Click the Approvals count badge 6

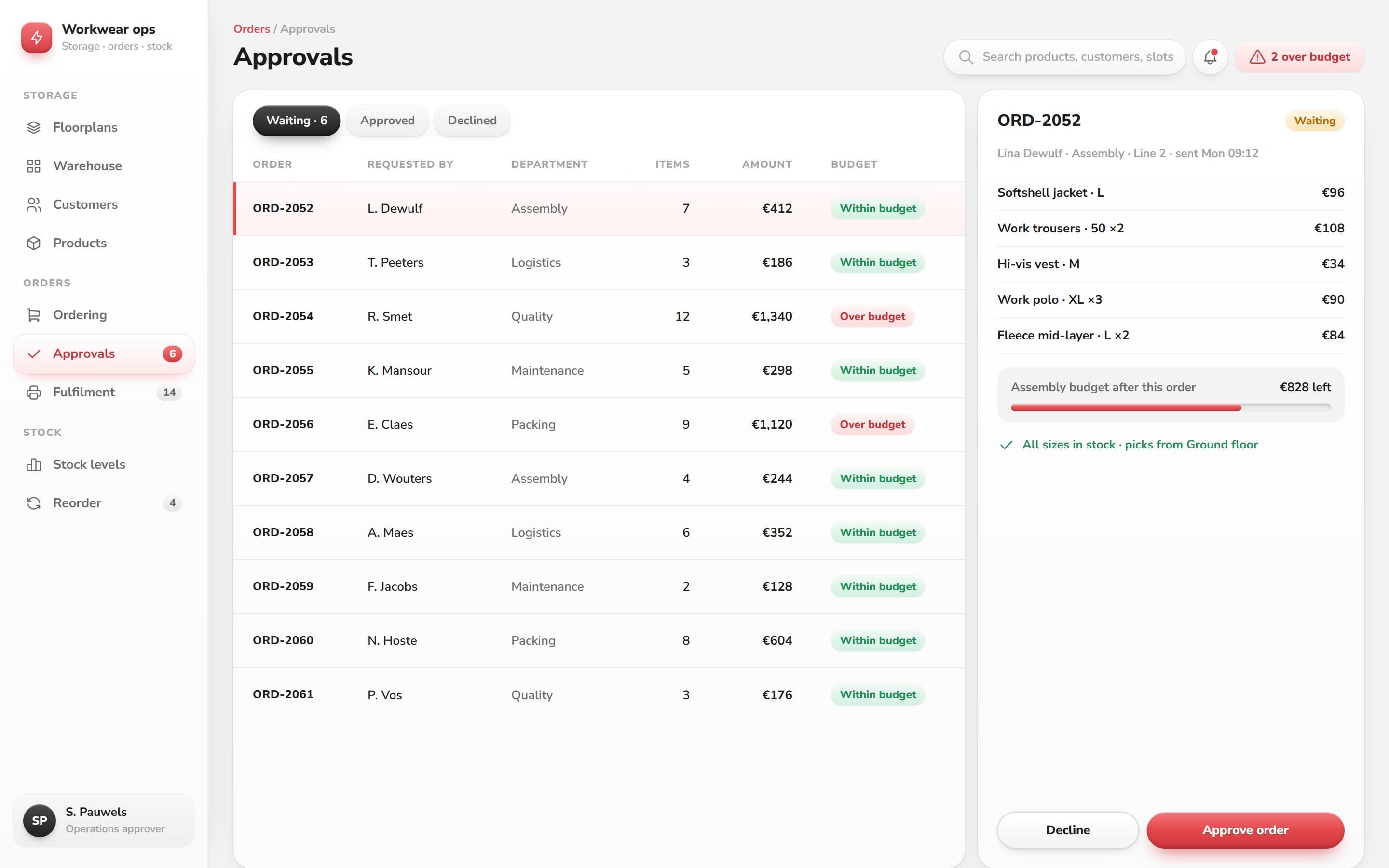coord(172,353)
